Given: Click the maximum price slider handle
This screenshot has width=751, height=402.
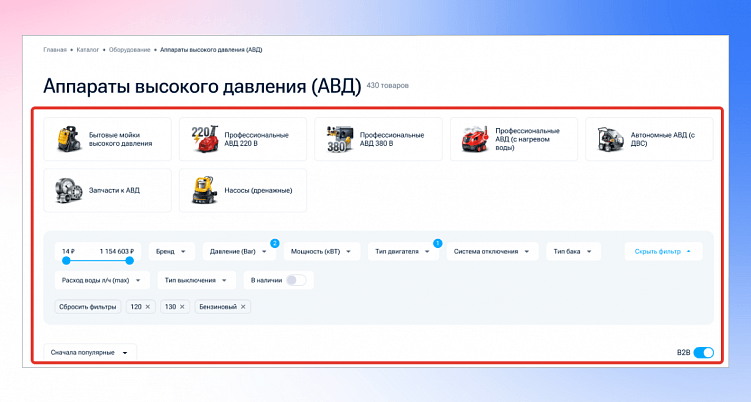Looking at the screenshot, I should tap(129, 261).
